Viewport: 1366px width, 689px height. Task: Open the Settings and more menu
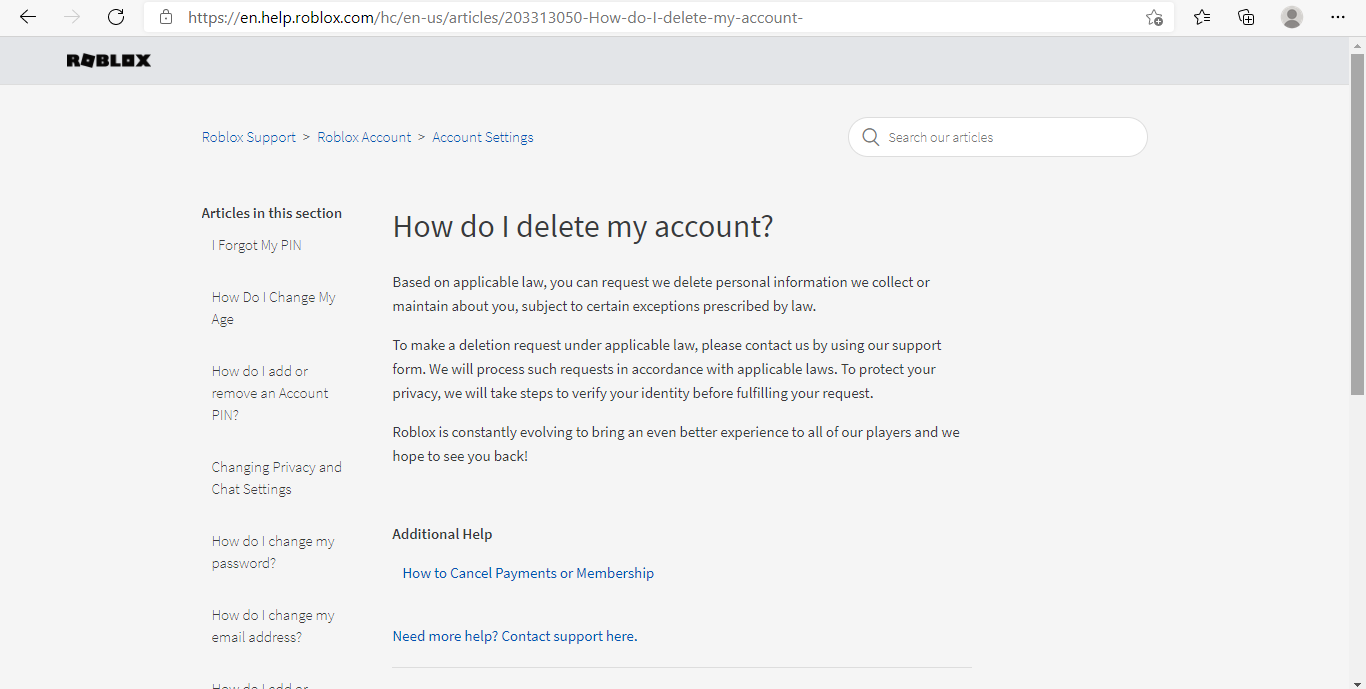click(x=1338, y=17)
